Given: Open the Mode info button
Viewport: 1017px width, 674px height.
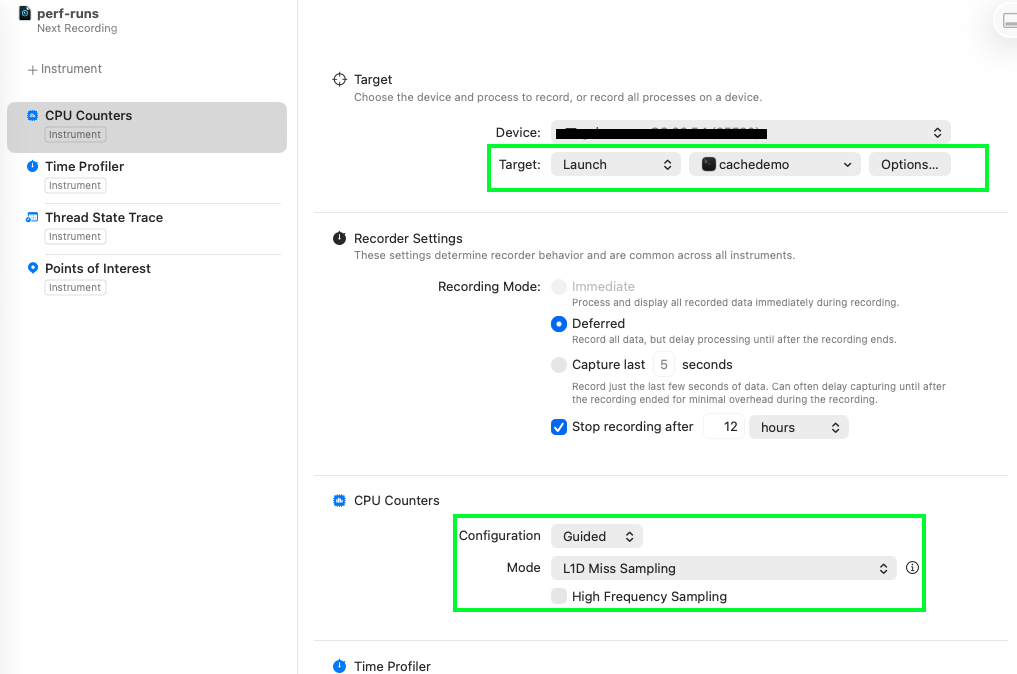Looking at the screenshot, I should click(912, 568).
